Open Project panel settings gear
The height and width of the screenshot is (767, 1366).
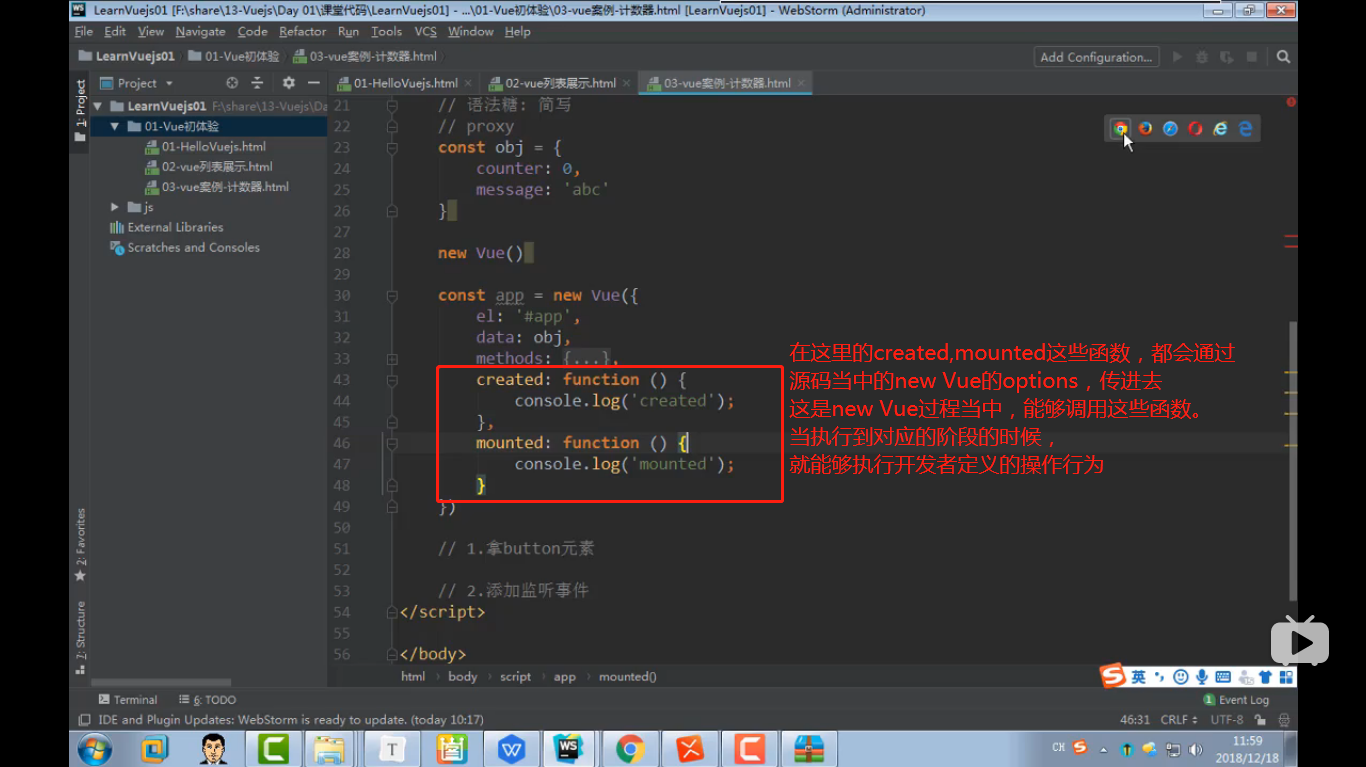[x=289, y=83]
